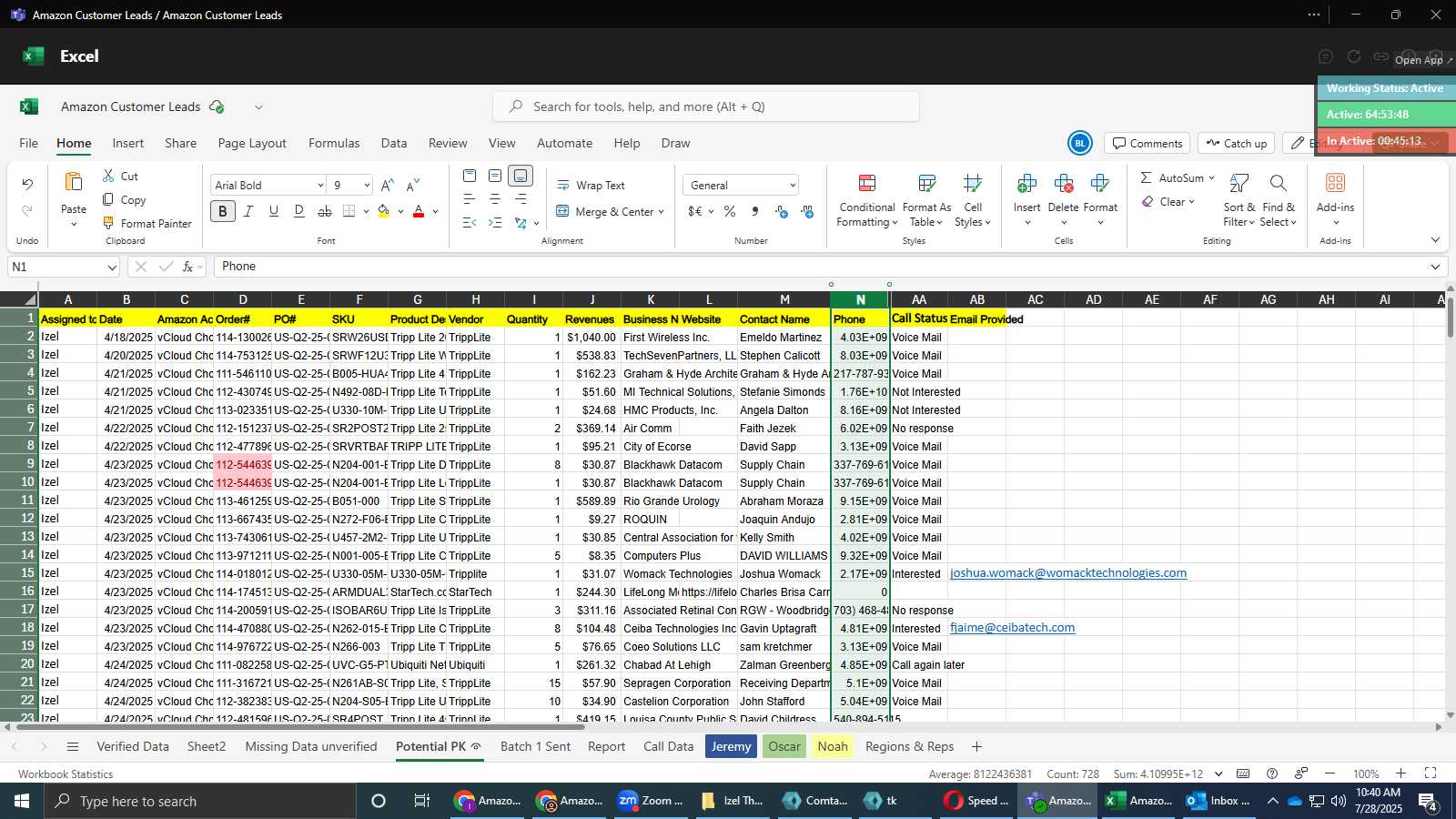This screenshot has width=1456, height=819.
Task: Open the Add-ins icon
Action: 1335,183
